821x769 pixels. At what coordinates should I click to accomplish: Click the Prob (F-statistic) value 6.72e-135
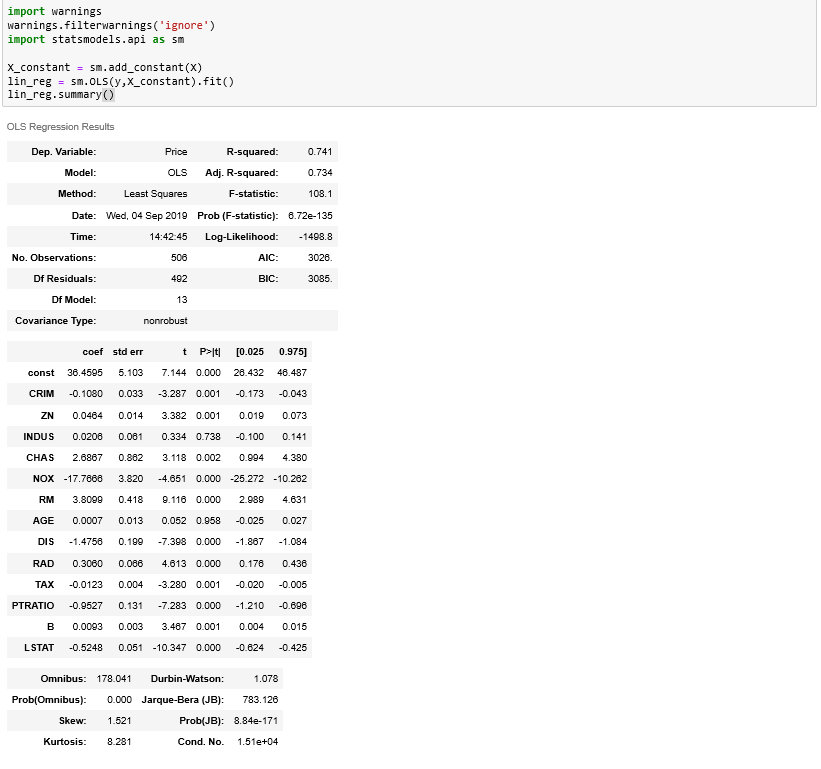click(310, 216)
